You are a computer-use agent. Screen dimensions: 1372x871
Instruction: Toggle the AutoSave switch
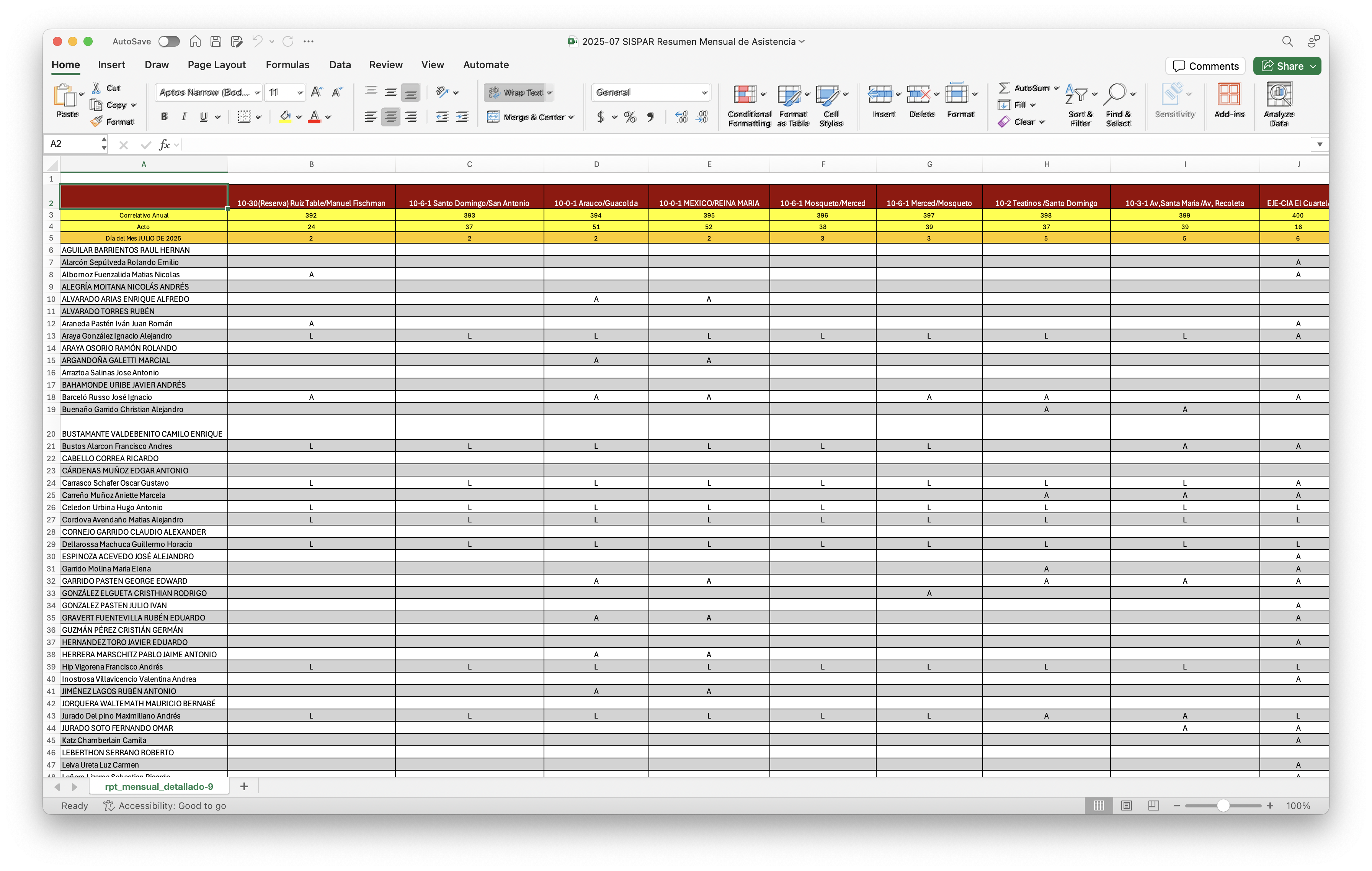[169, 42]
